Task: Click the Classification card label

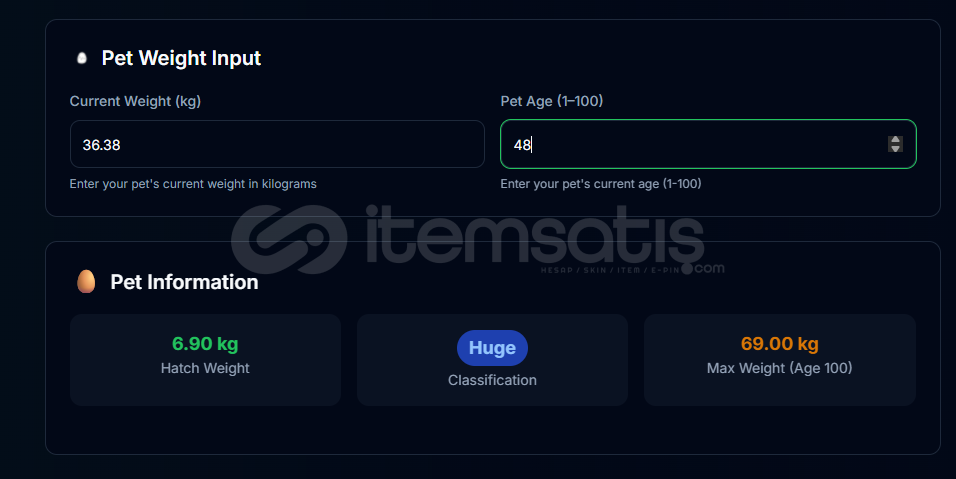Action: click(492, 380)
